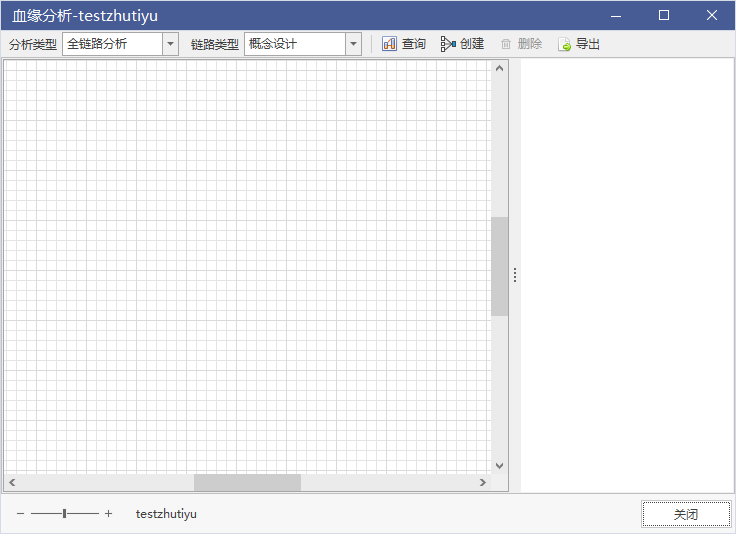Image resolution: width=736 pixels, height=534 pixels.
Task: Click the vertical scrollbar down arrow
Action: [499, 465]
